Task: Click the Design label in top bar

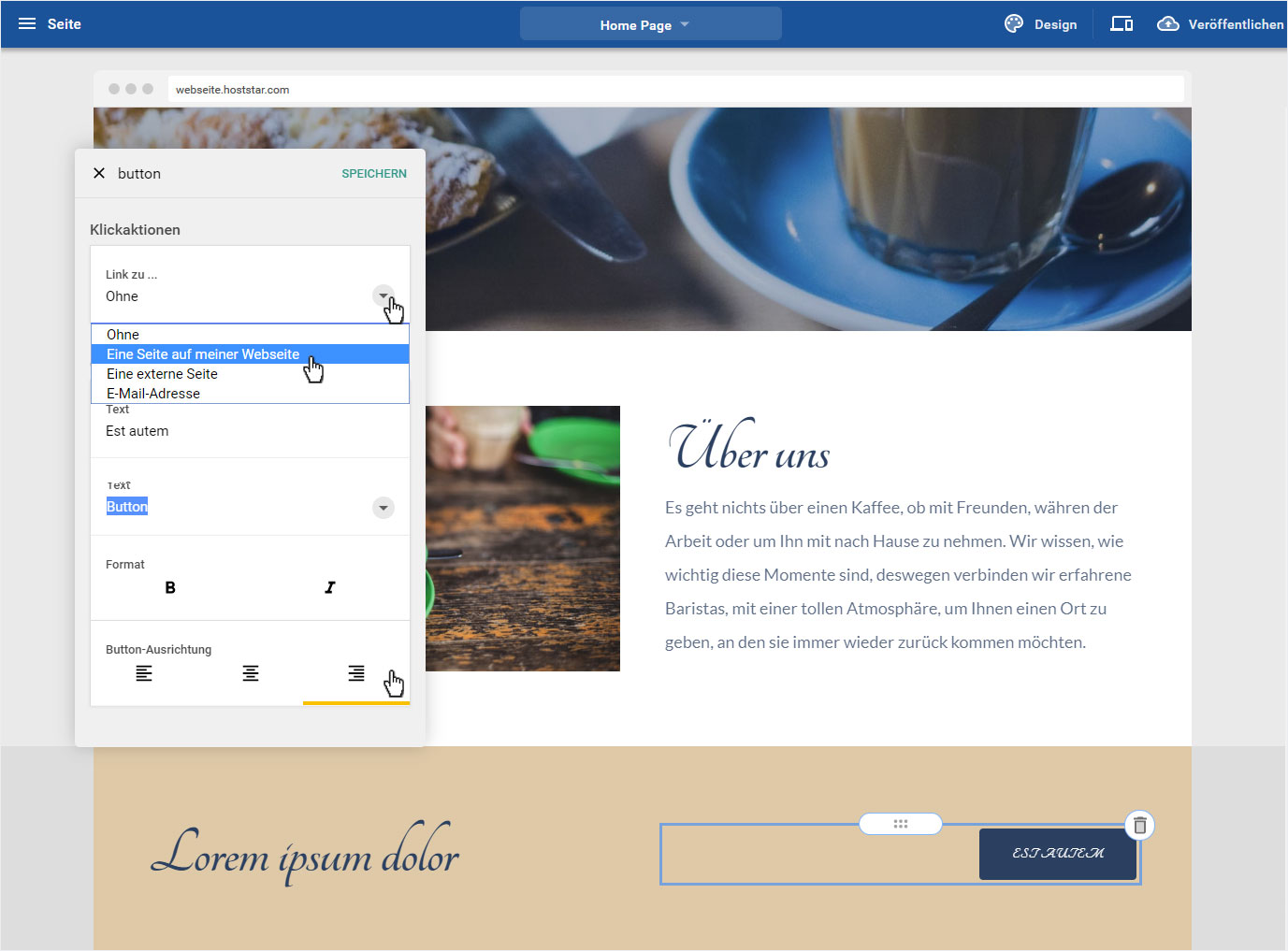Action: [x=1055, y=24]
